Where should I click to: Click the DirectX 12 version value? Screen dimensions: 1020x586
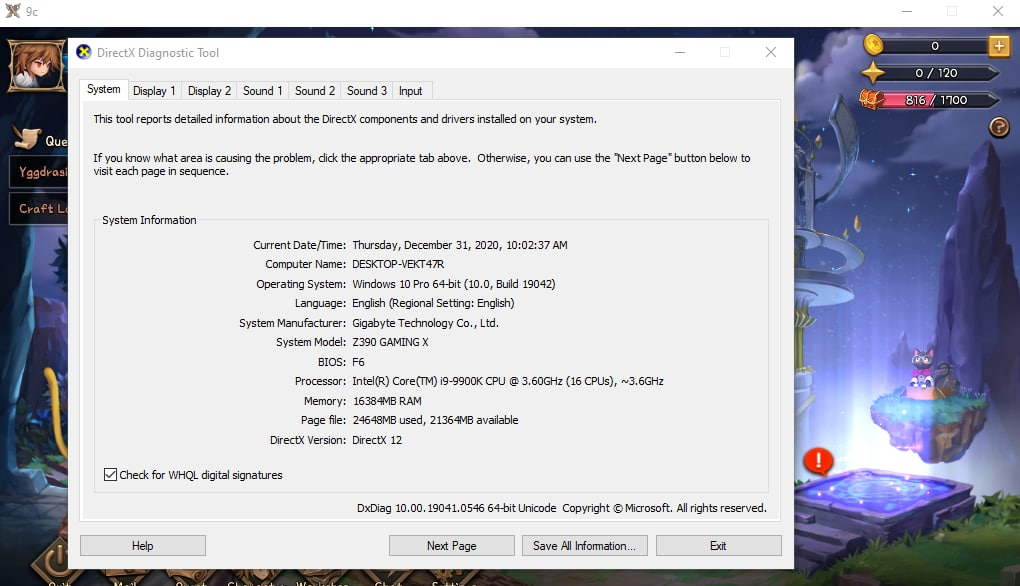tap(377, 440)
